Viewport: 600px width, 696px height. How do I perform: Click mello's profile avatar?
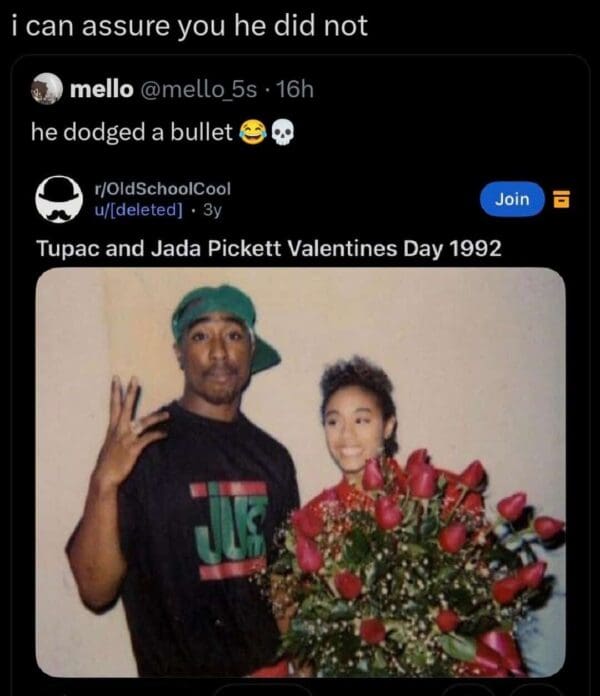pyautogui.click(x=46, y=88)
